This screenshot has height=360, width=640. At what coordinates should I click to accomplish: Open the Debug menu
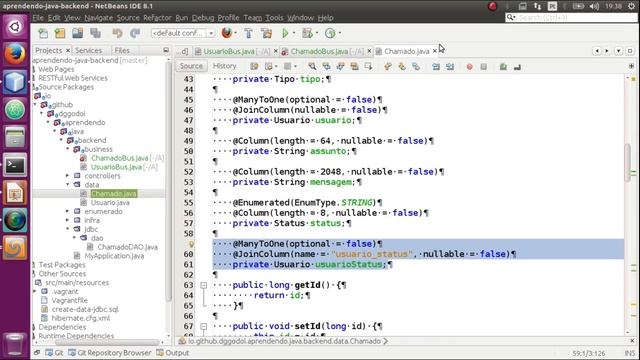coord(203,18)
